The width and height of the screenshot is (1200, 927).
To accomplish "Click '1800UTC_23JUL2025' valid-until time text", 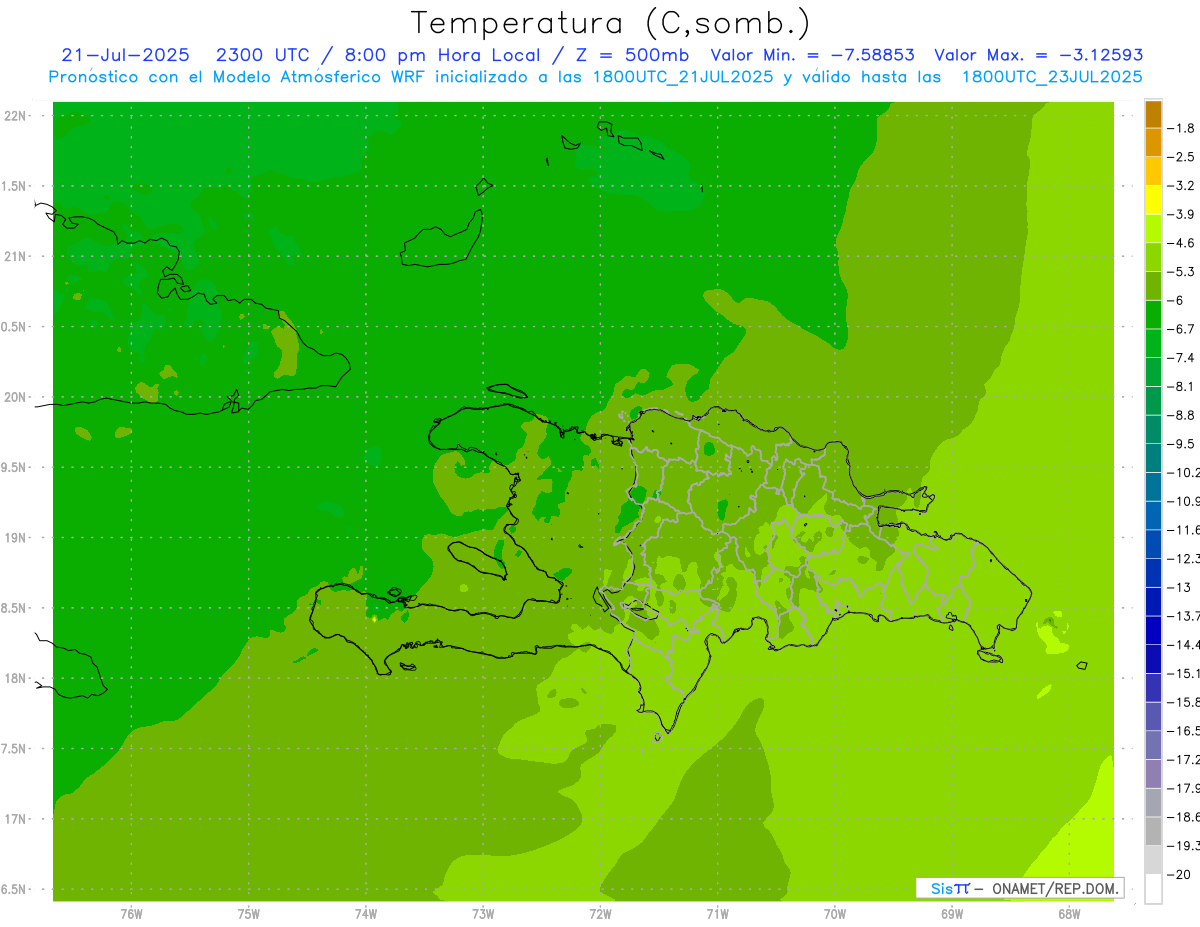I will pyautogui.click(x=1052, y=77).
